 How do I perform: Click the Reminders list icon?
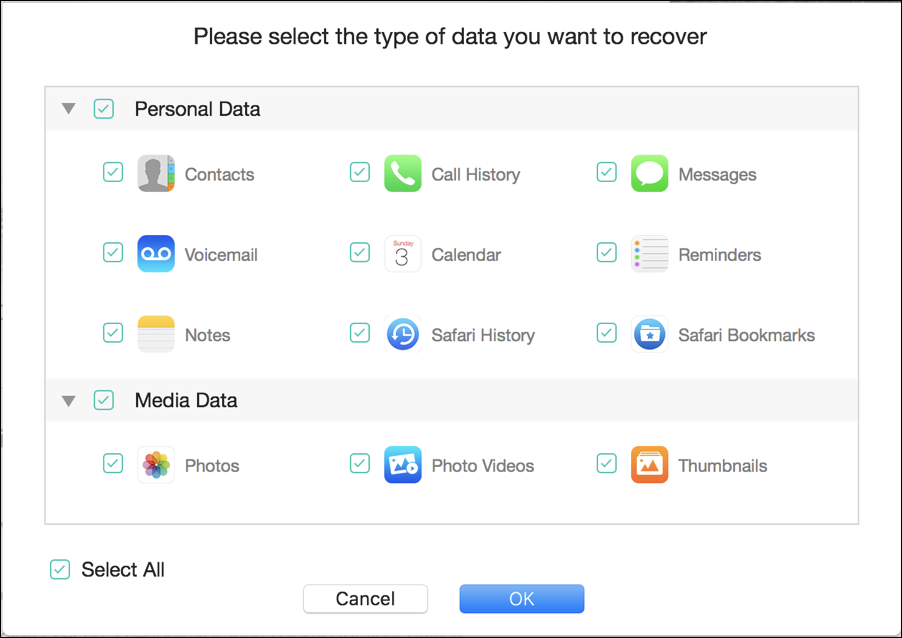(650, 254)
